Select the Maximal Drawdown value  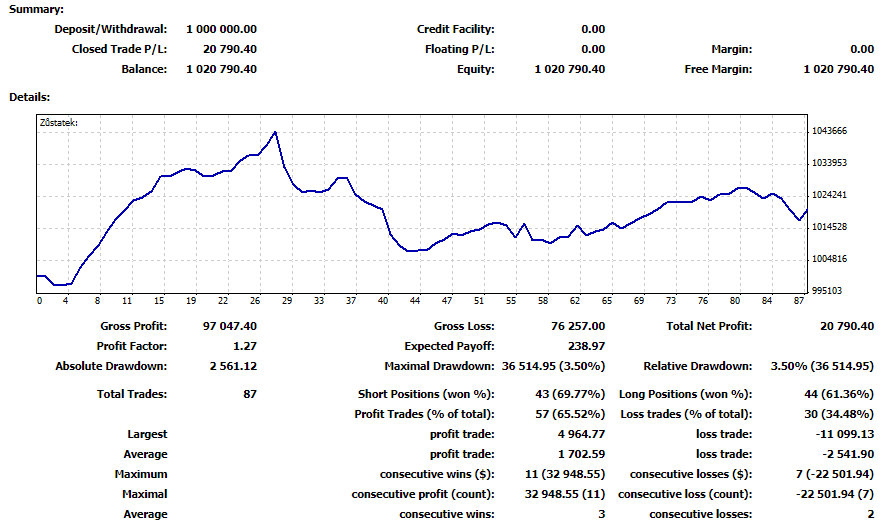coord(556,366)
